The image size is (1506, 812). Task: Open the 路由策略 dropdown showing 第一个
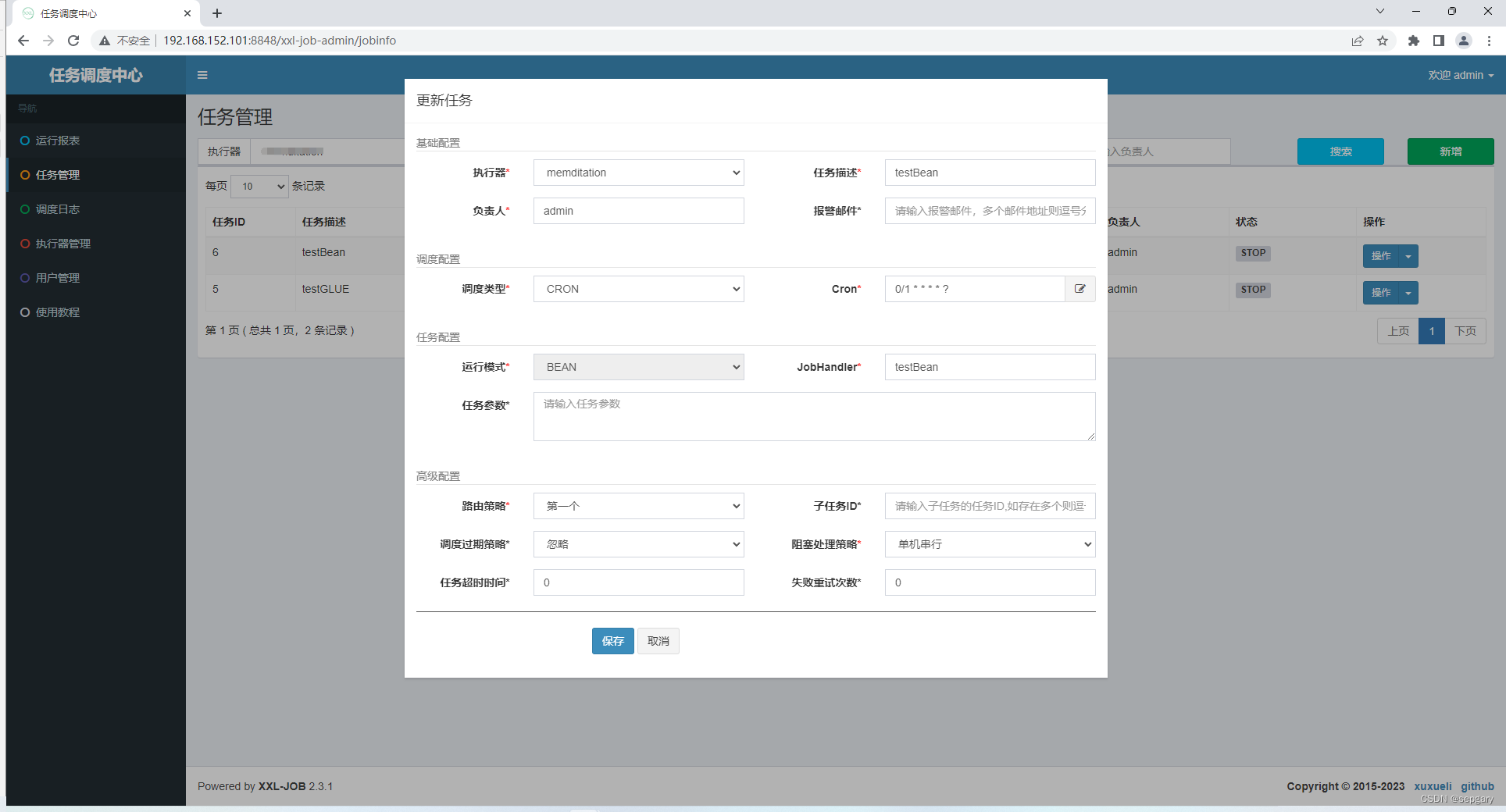coord(639,506)
